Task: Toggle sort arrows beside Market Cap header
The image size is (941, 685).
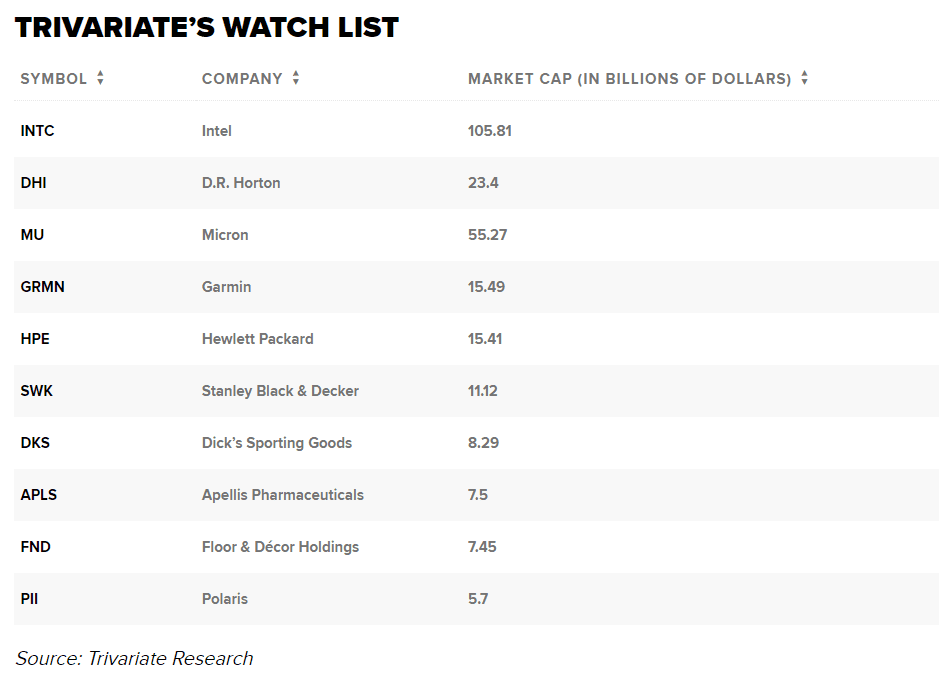Action: coord(805,78)
